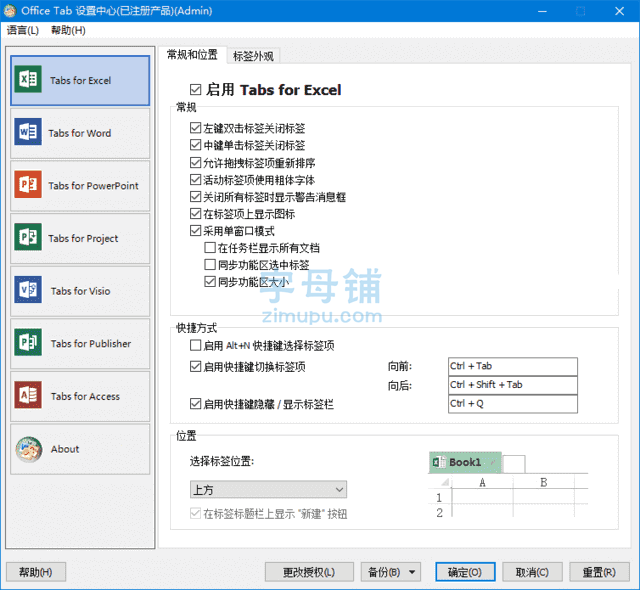
Task: Click the 向后 shortcut field Ctrl + Shift + Tab
Action: 513,385
